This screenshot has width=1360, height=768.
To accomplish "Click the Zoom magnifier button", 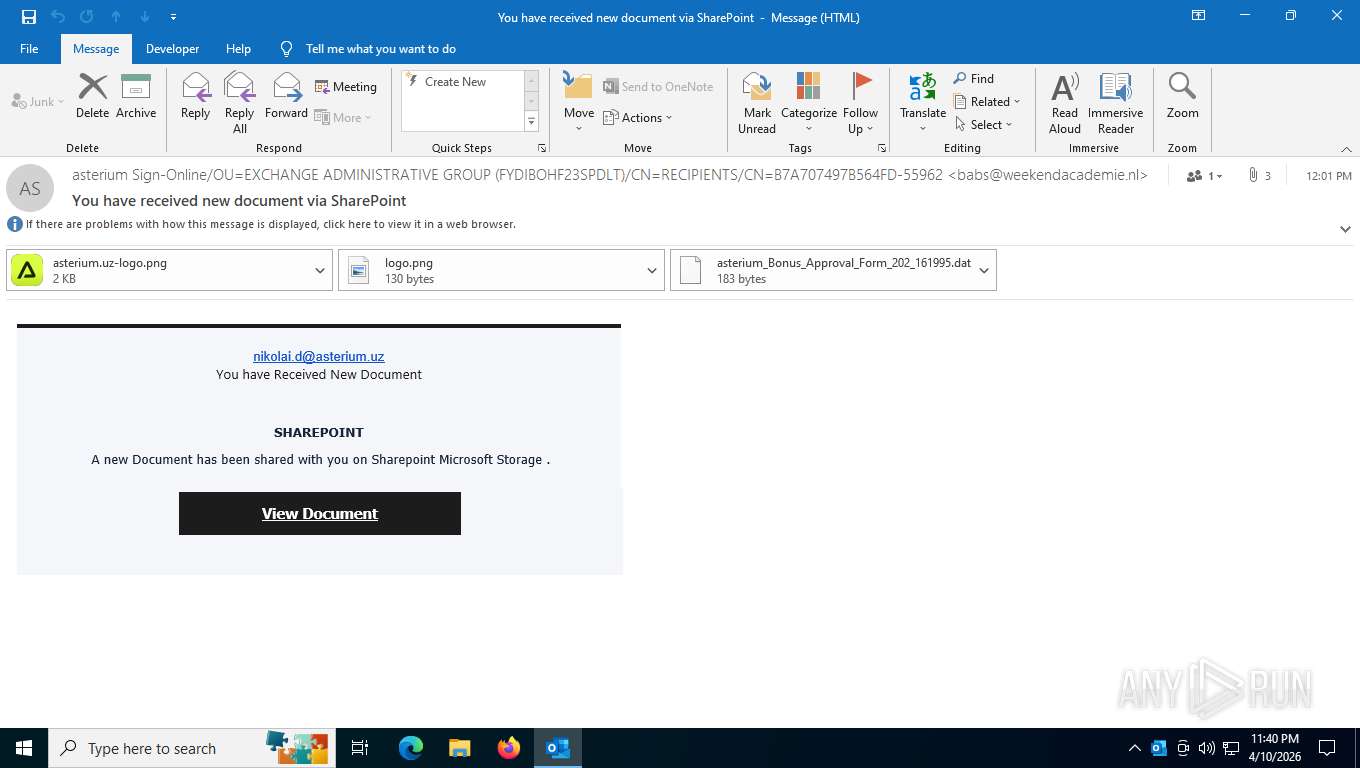I will click(x=1182, y=96).
